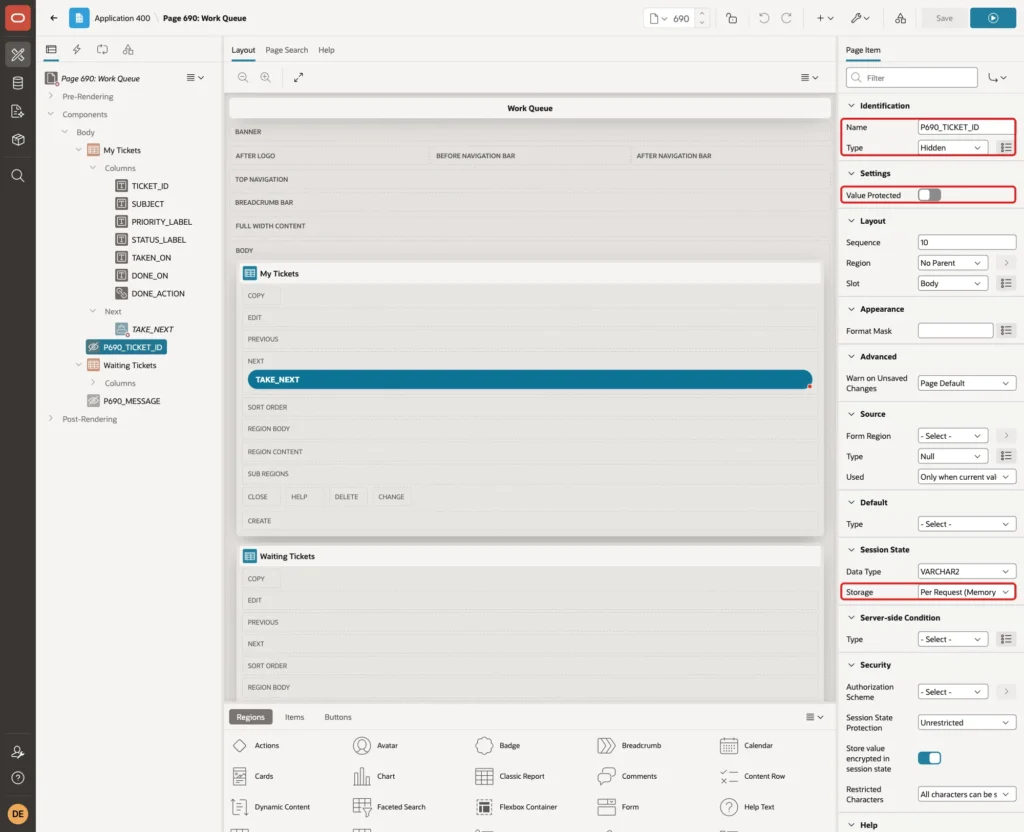
Task: Zoom out the layout view
Action: pyautogui.click(x=243, y=77)
